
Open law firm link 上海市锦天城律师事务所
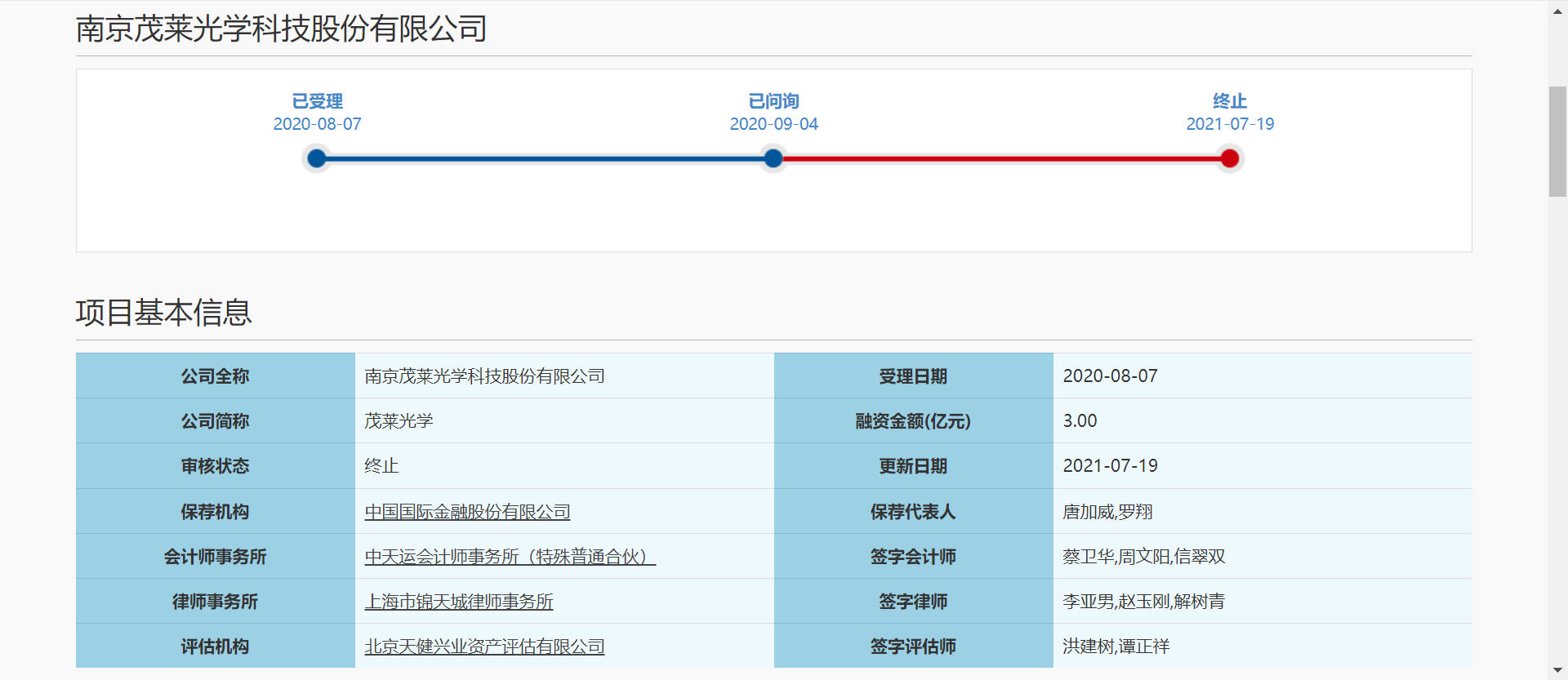pyautogui.click(x=459, y=602)
